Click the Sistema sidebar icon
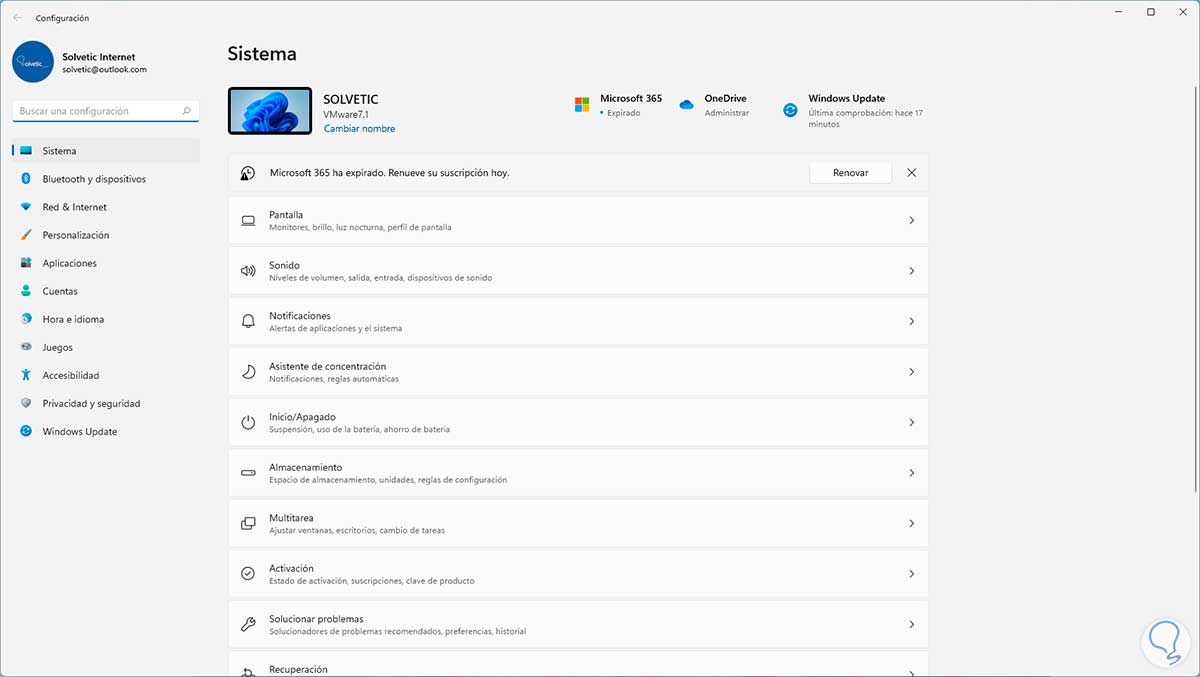 [x=26, y=151]
